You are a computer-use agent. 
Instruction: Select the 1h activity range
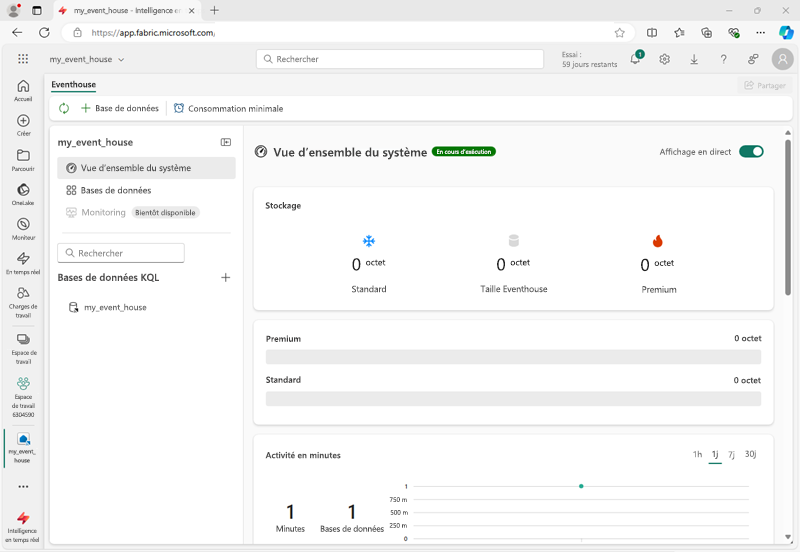(x=697, y=454)
